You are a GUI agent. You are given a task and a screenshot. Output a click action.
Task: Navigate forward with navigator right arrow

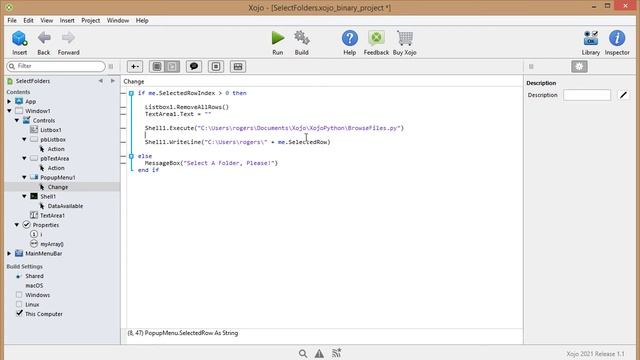point(113,81)
